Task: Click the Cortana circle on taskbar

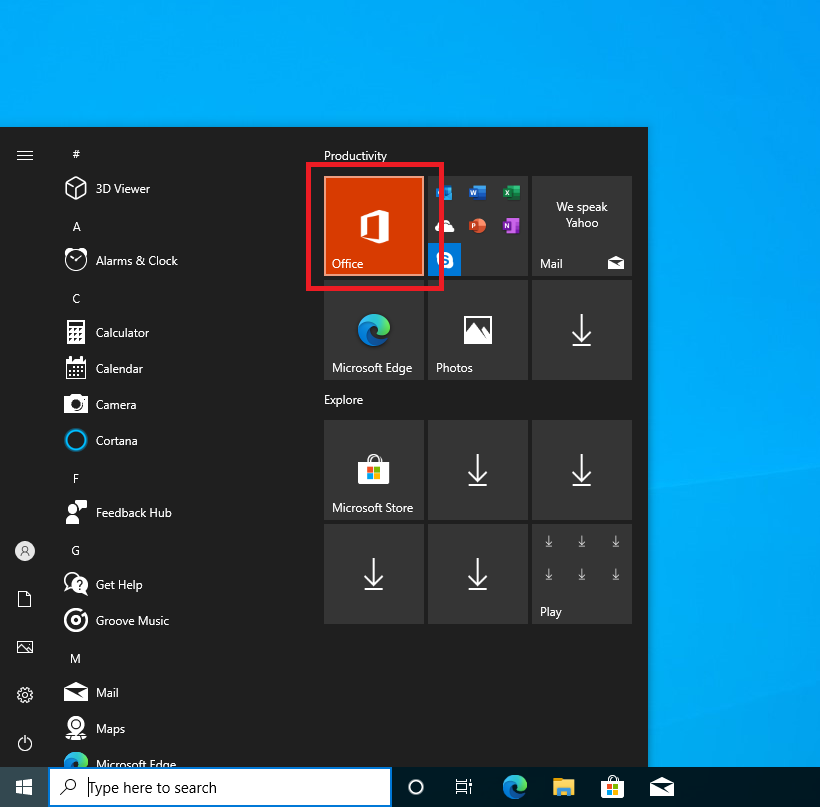Action: [x=416, y=787]
